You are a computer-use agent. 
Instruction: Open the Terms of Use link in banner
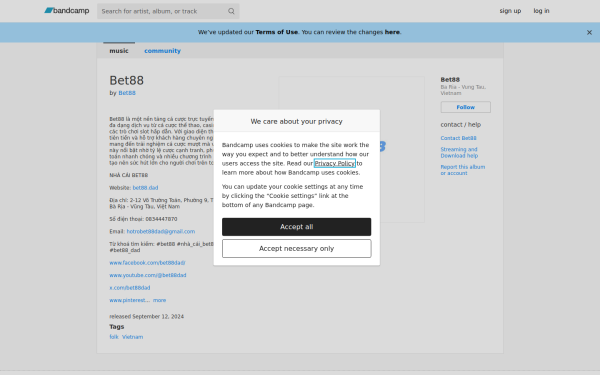coord(276,32)
